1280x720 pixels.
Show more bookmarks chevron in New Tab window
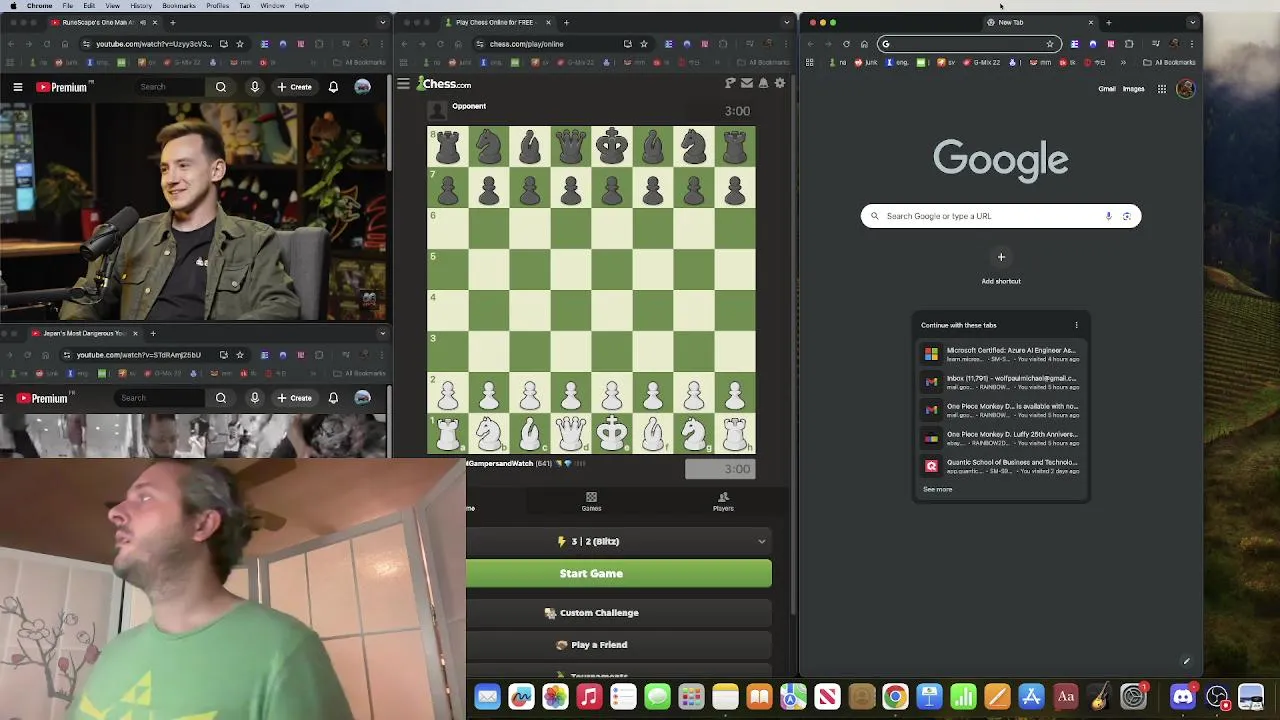tap(1123, 62)
